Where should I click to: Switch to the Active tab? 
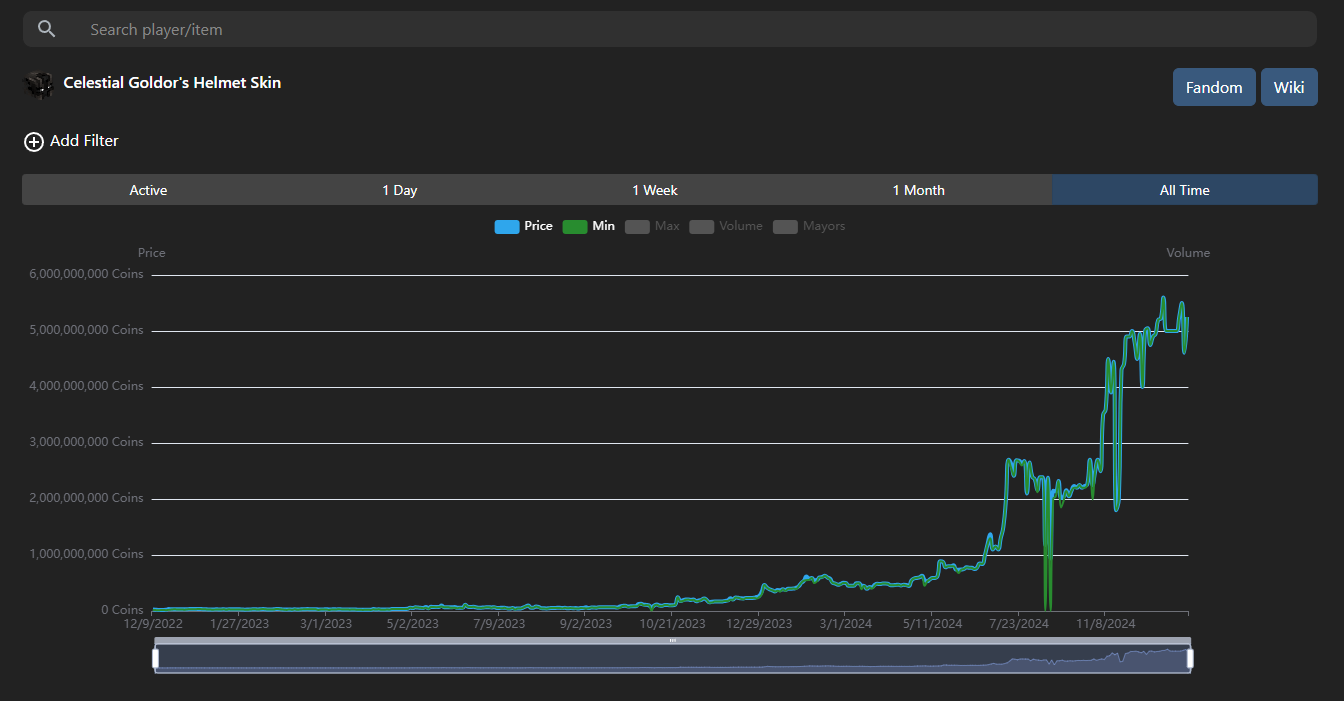point(148,190)
